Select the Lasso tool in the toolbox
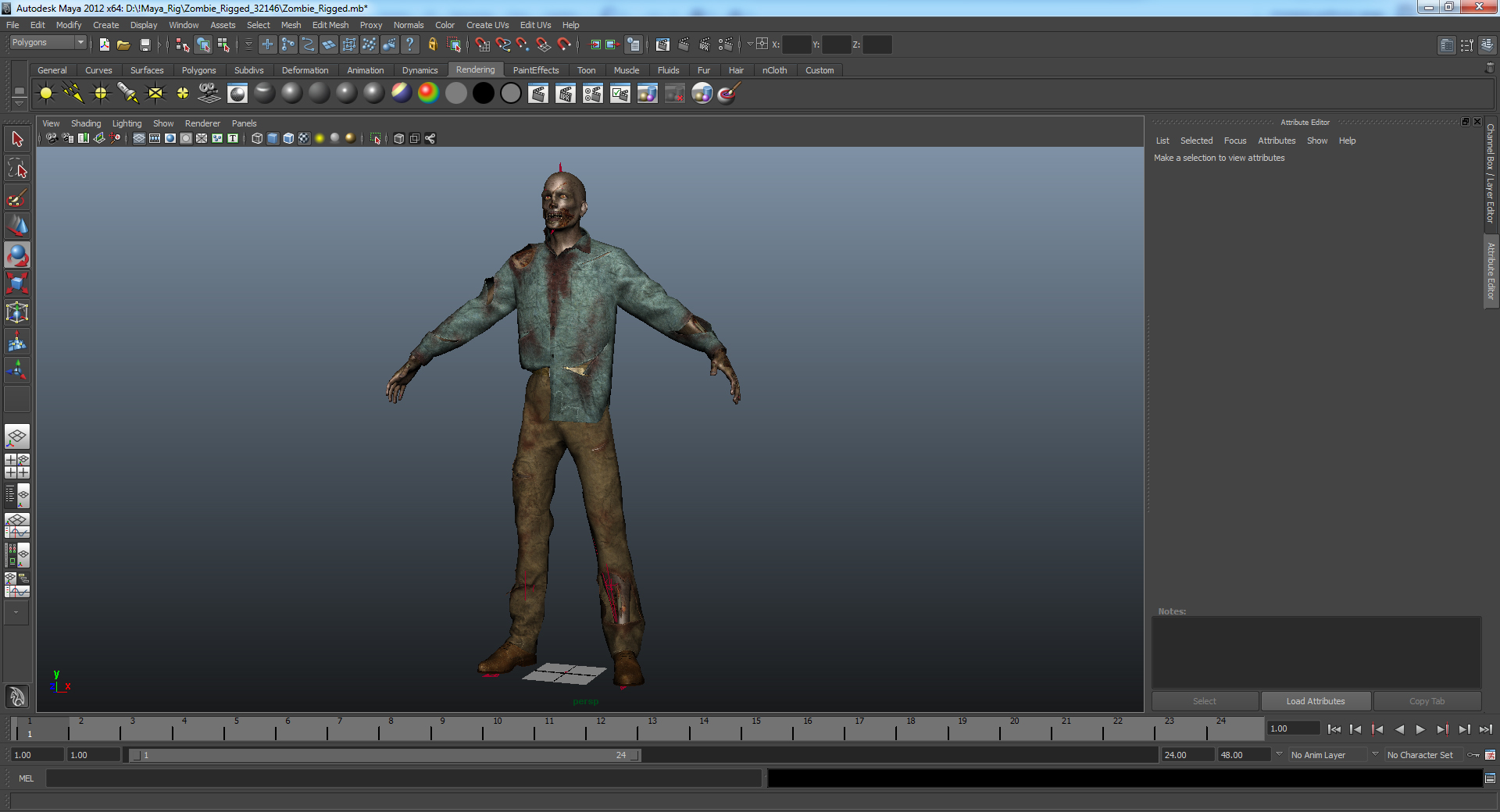This screenshot has height=812, width=1500. pyautogui.click(x=16, y=169)
